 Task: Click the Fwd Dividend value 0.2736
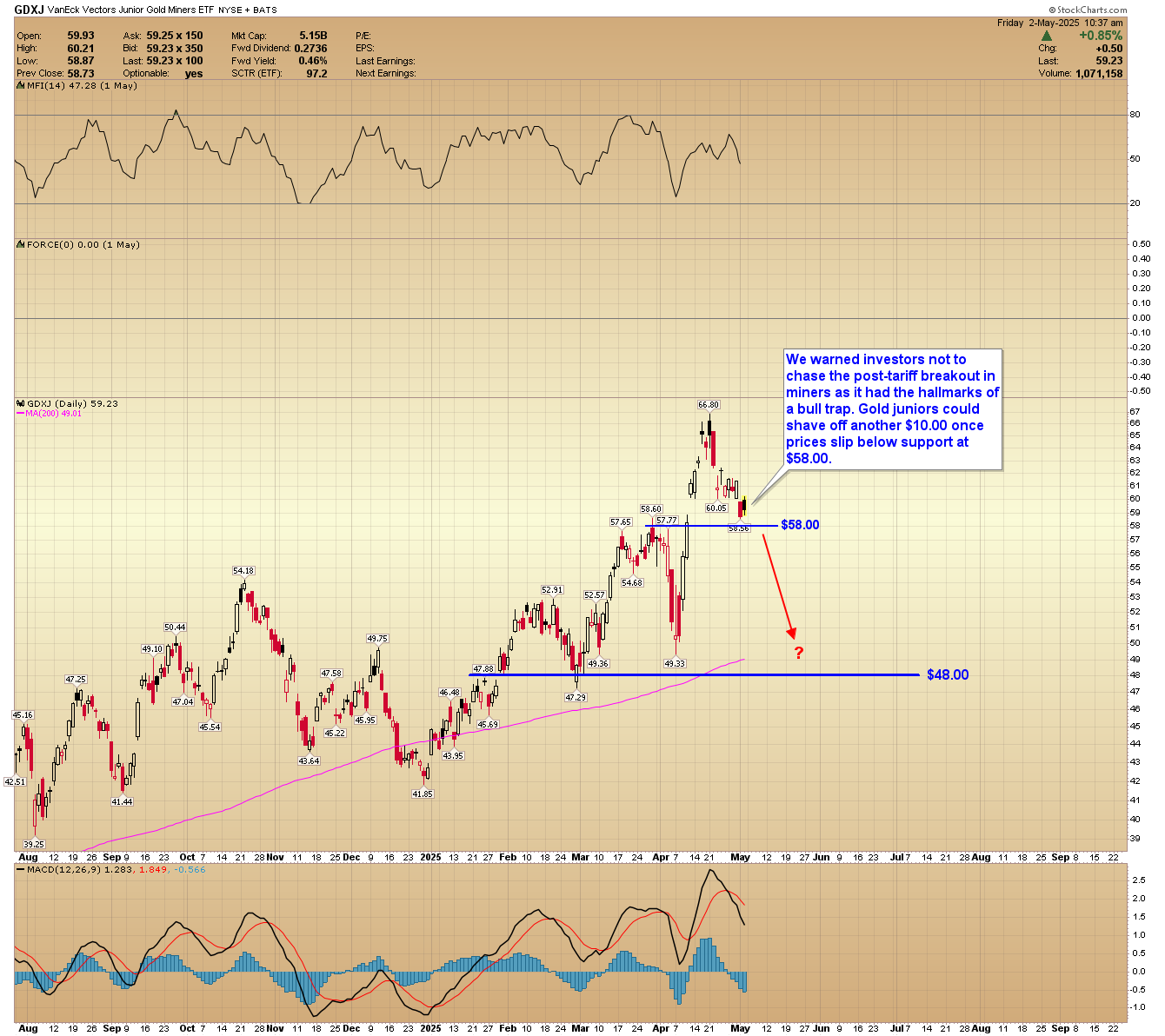[x=310, y=49]
